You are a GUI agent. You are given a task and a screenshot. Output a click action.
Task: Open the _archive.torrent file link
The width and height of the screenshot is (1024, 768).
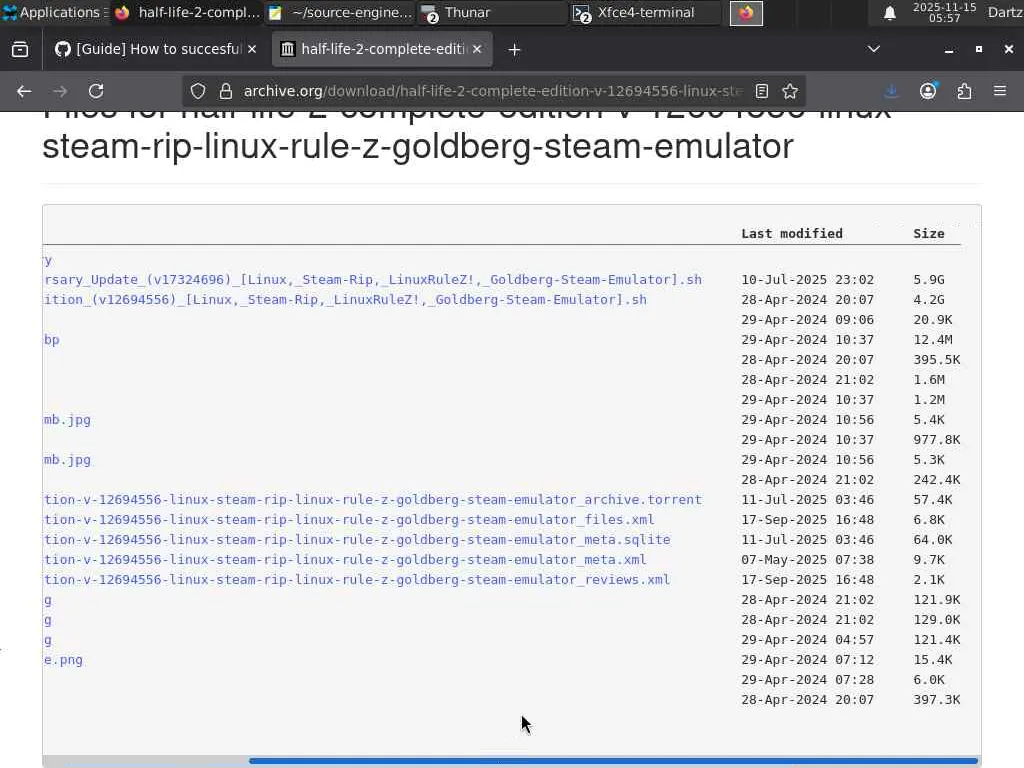373,500
